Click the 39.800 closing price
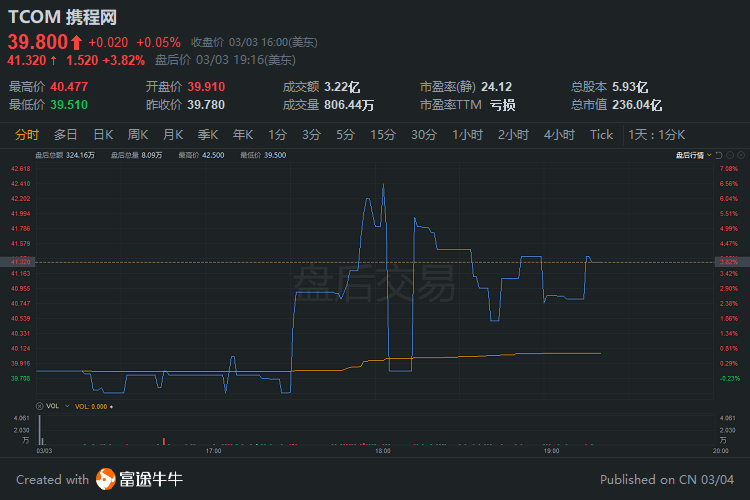The height and width of the screenshot is (500, 750). point(38,42)
